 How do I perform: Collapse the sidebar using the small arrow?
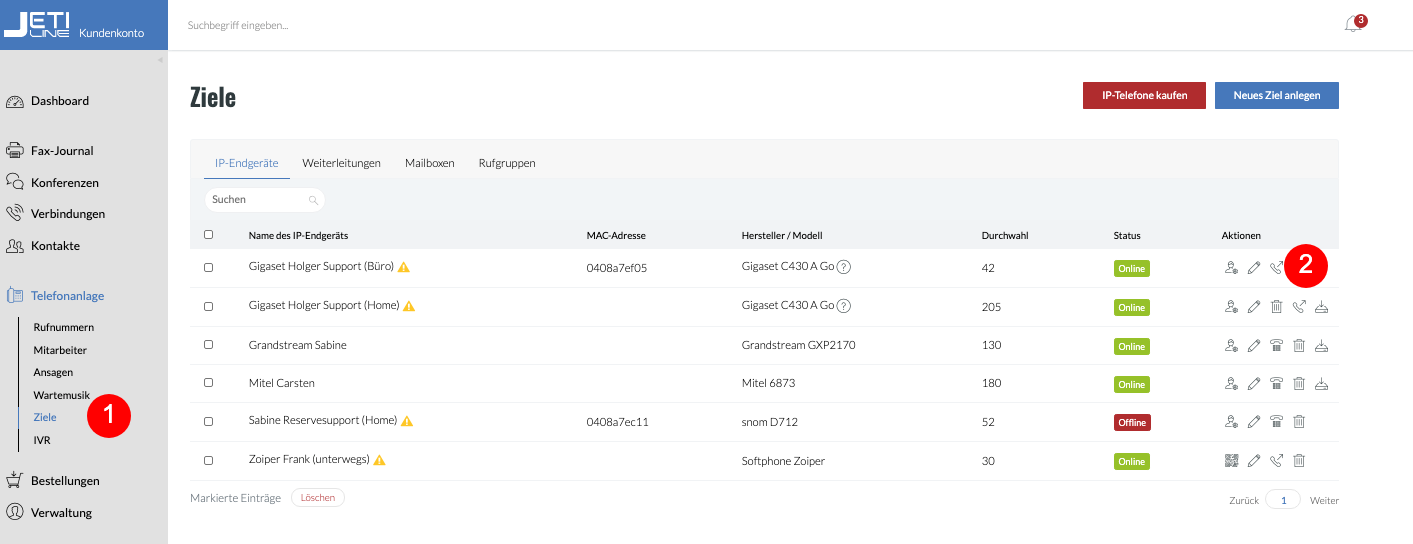pyautogui.click(x=160, y=60)
